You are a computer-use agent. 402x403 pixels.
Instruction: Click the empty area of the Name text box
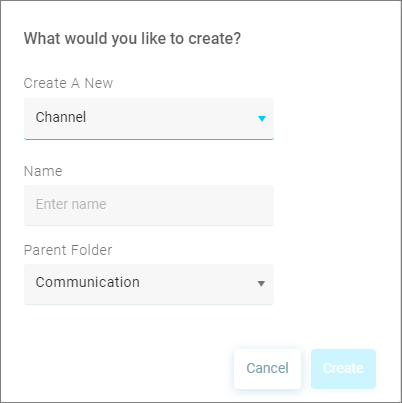pos(190,205)
